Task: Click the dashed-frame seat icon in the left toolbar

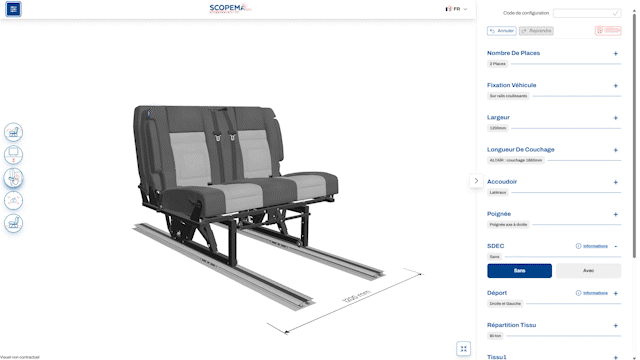Action: pyautogui.click(x=13, y=200)
